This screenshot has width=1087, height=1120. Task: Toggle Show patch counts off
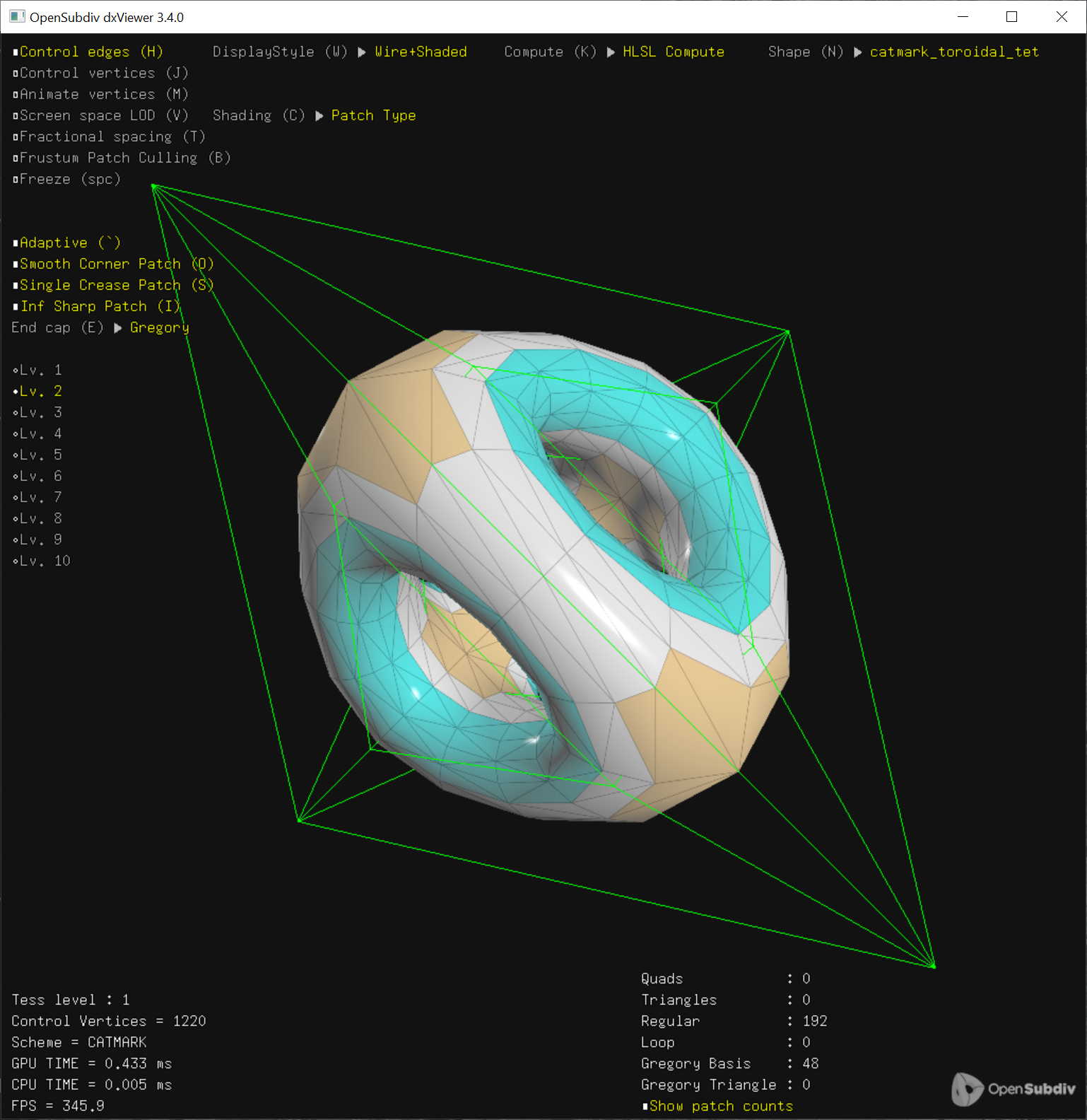point(717,1106)
